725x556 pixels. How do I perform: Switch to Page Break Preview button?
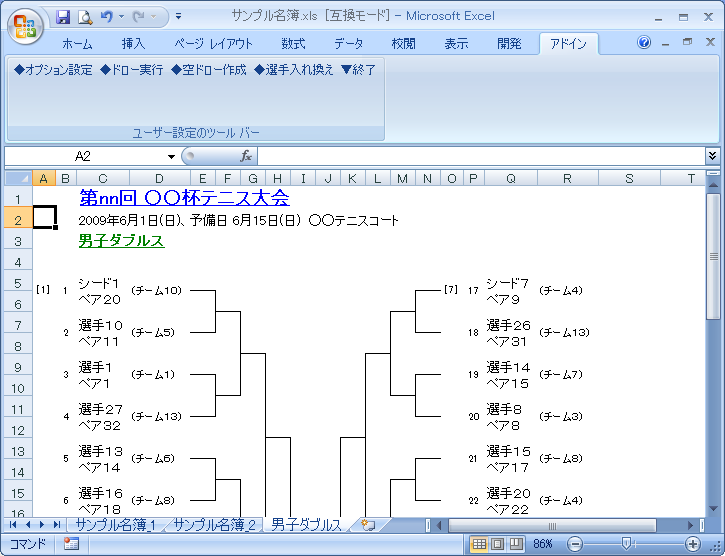pos(515,544)
